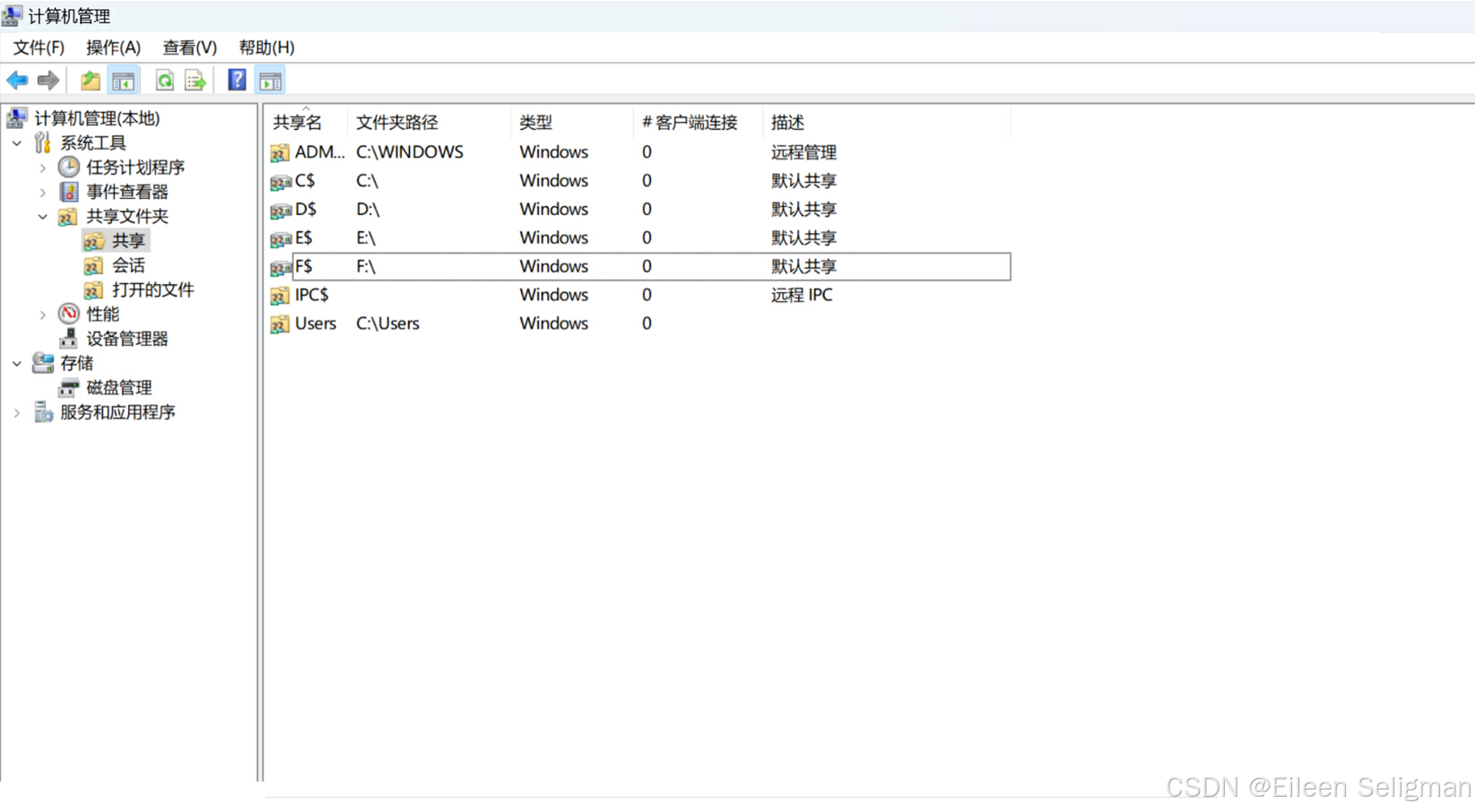Click the 存储 storage icon
Image resolution: width=1475 pixels, height=812 pixels.
tap(43, 363)
